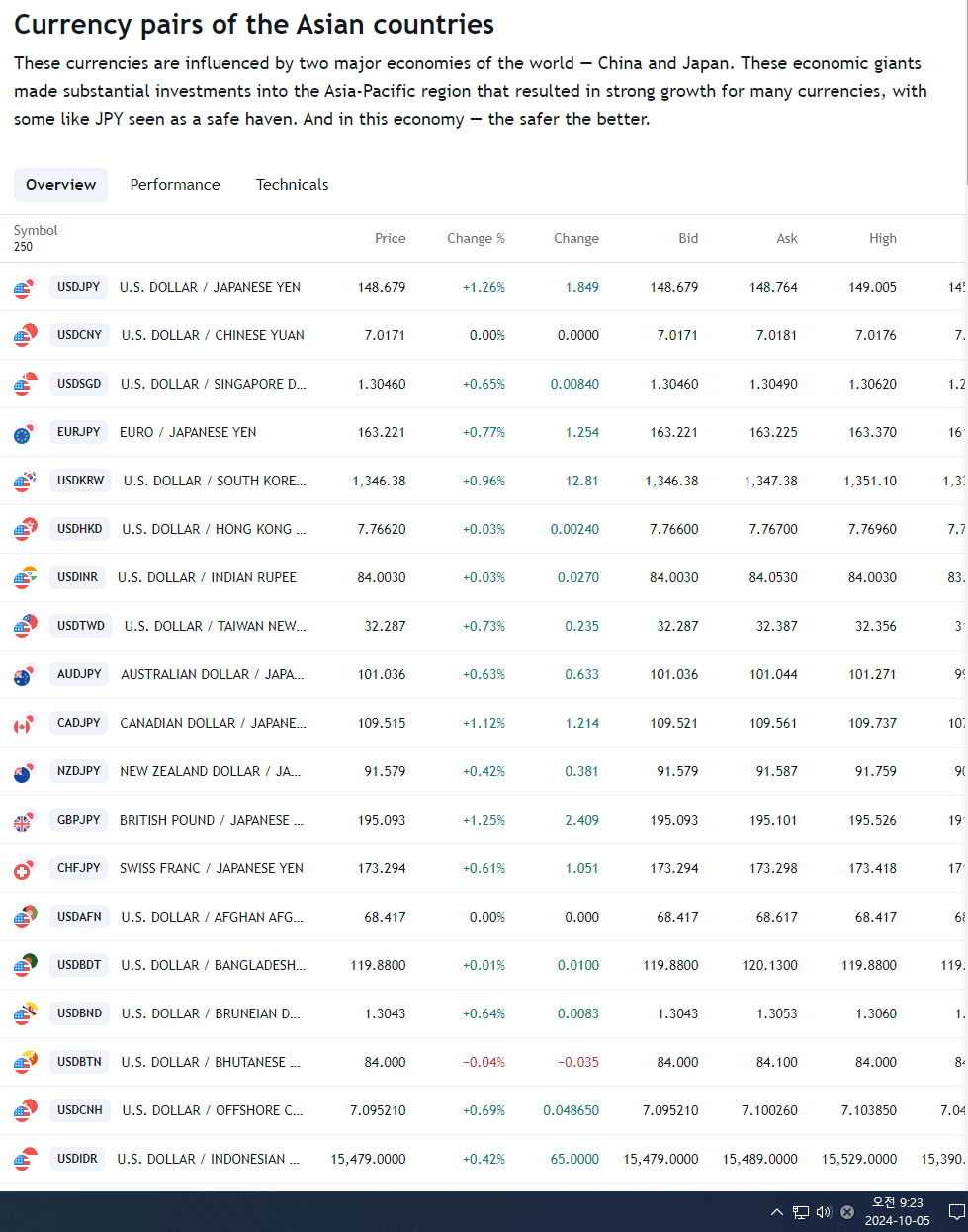The image size is (968, 1232).
Task: Switch to the Performance tab
Action: (x=175, y=185)
